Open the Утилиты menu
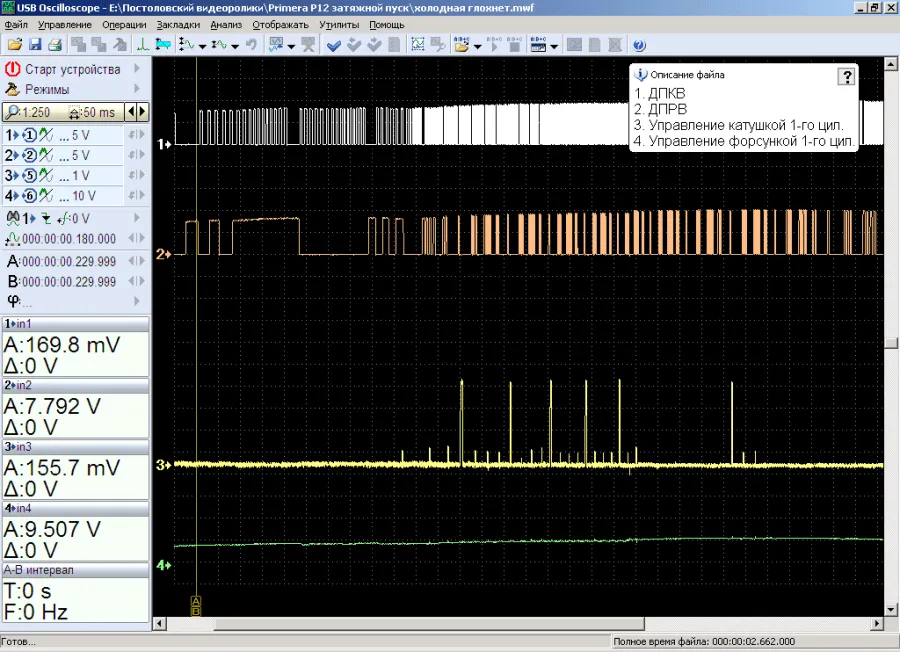Image resolution: width=900 pixels, height=652 pixels. click(339, 25)
